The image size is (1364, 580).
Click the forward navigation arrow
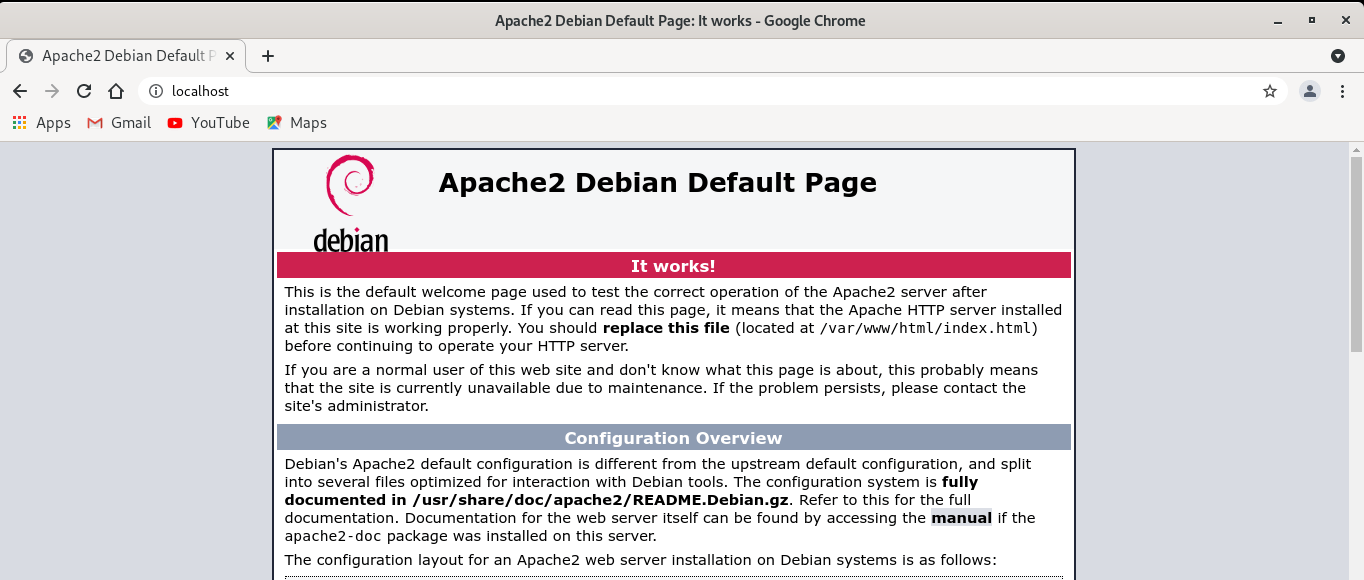tap(51, 90)
